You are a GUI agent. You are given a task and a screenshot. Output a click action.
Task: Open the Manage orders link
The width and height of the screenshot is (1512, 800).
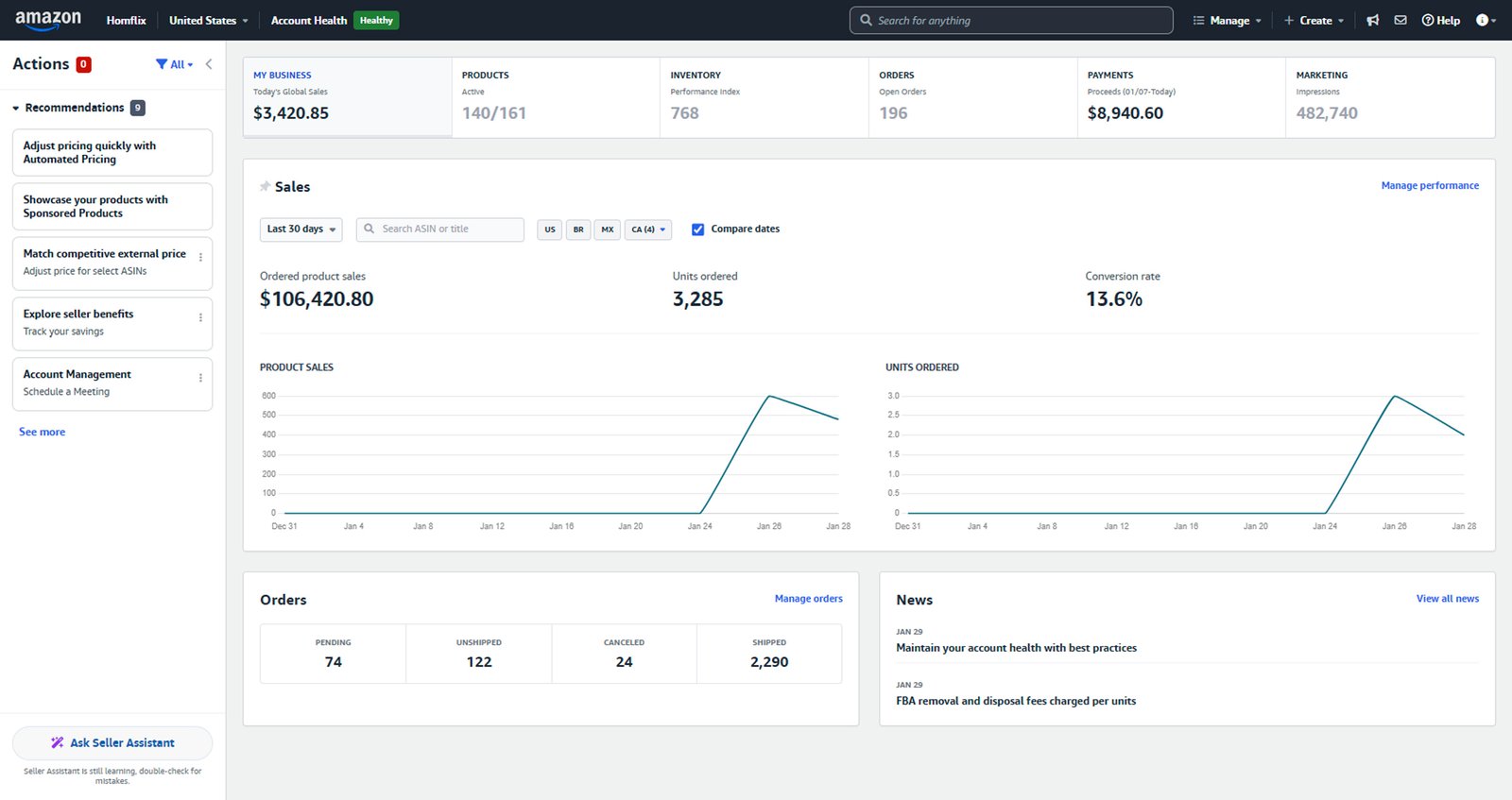(x=808, y=599)
